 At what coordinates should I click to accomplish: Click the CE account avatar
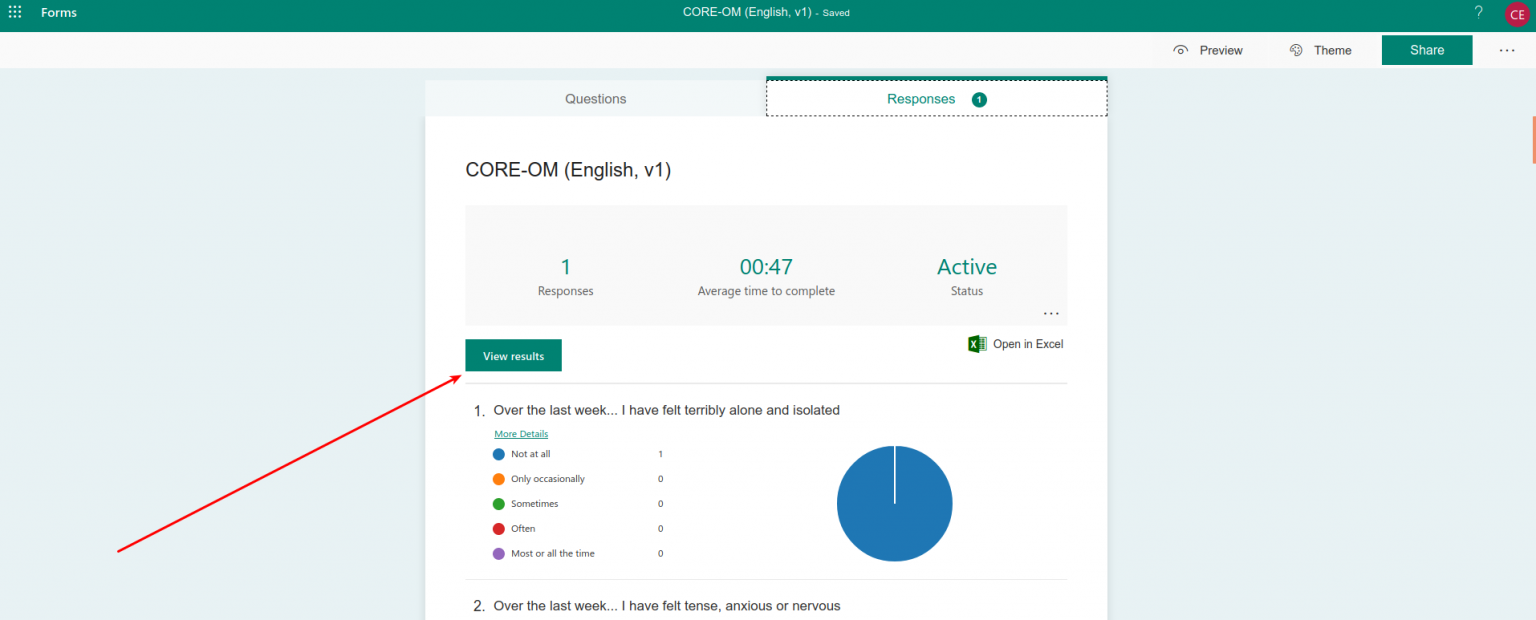coord(1515,14)
